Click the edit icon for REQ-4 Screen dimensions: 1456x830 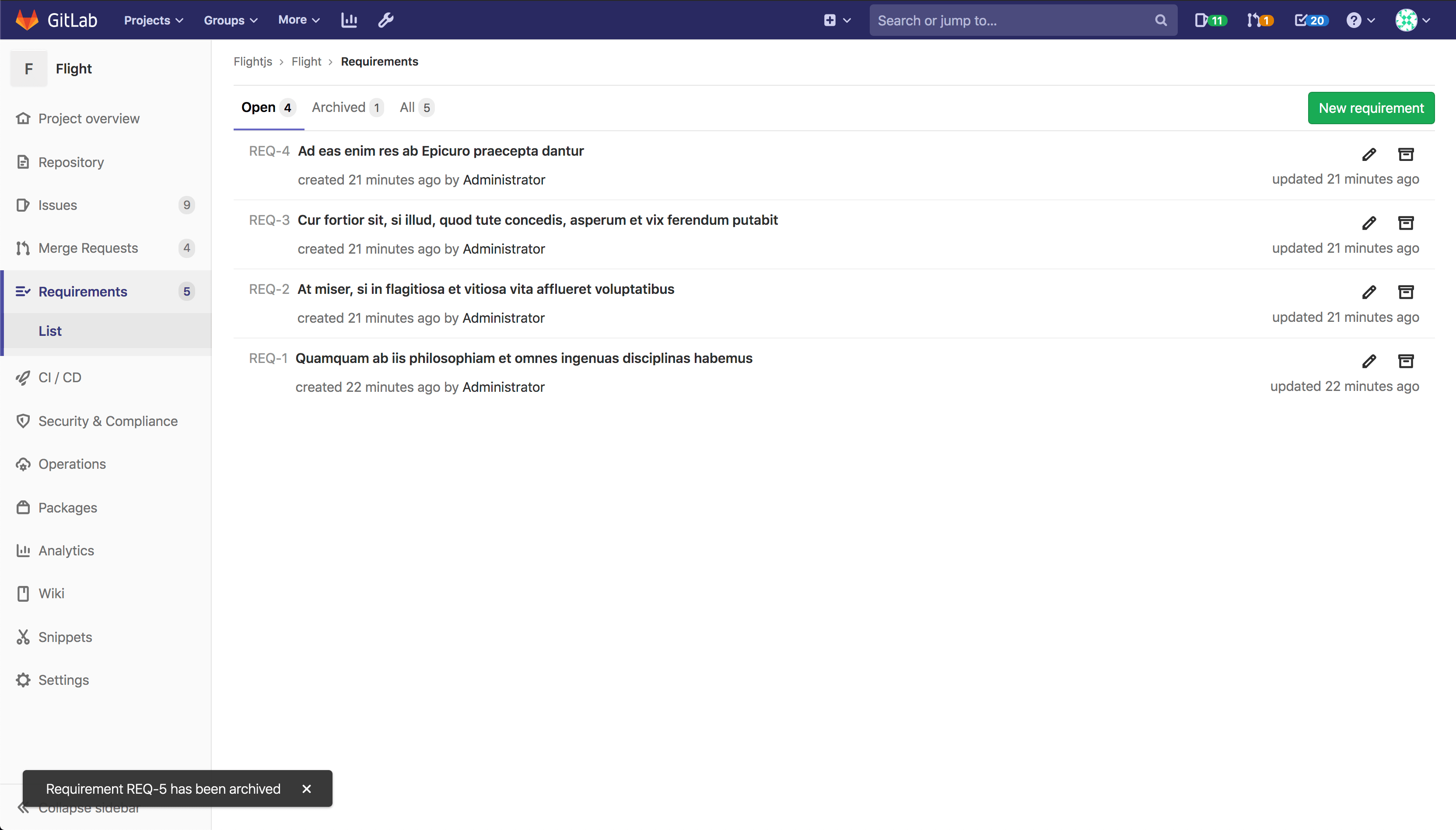(1369, 154)
